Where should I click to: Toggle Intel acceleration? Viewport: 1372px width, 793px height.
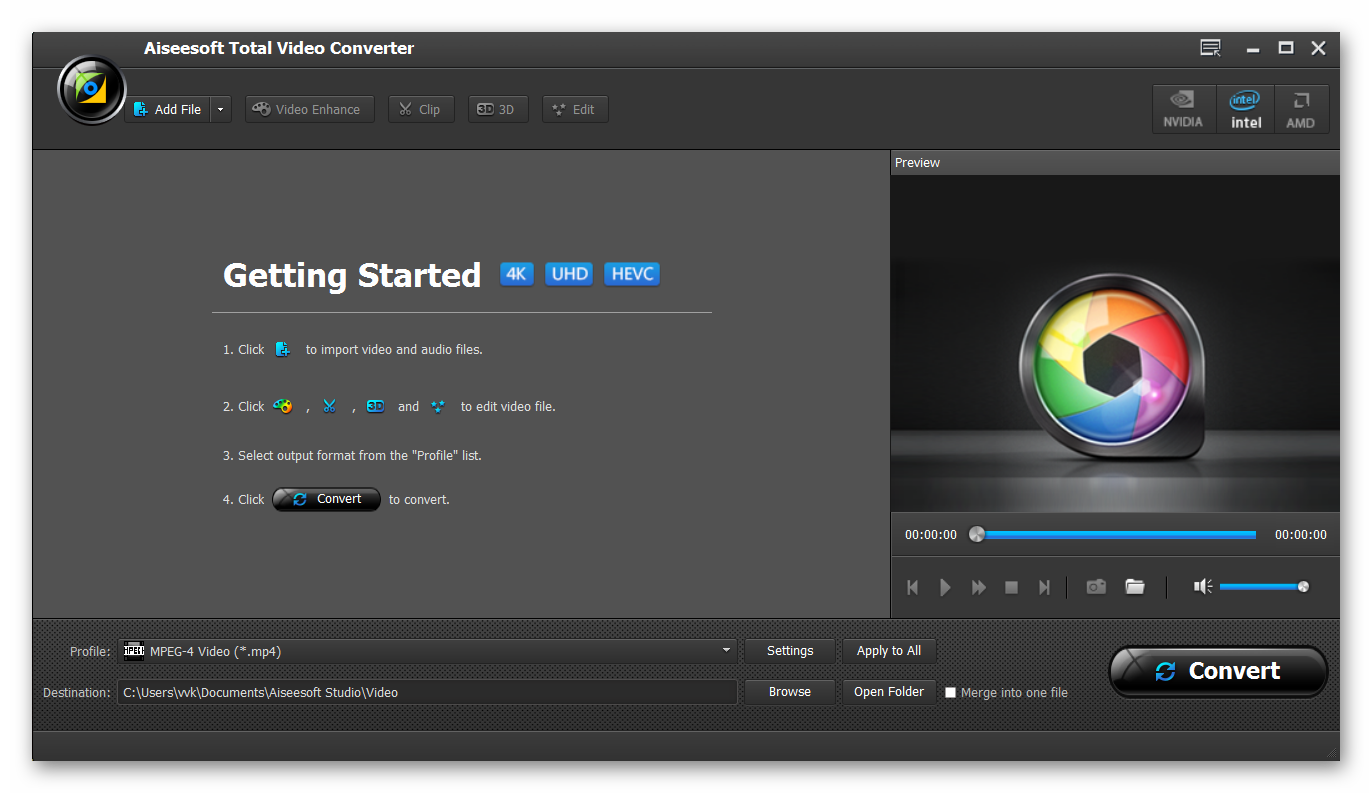pos(1245,109)
